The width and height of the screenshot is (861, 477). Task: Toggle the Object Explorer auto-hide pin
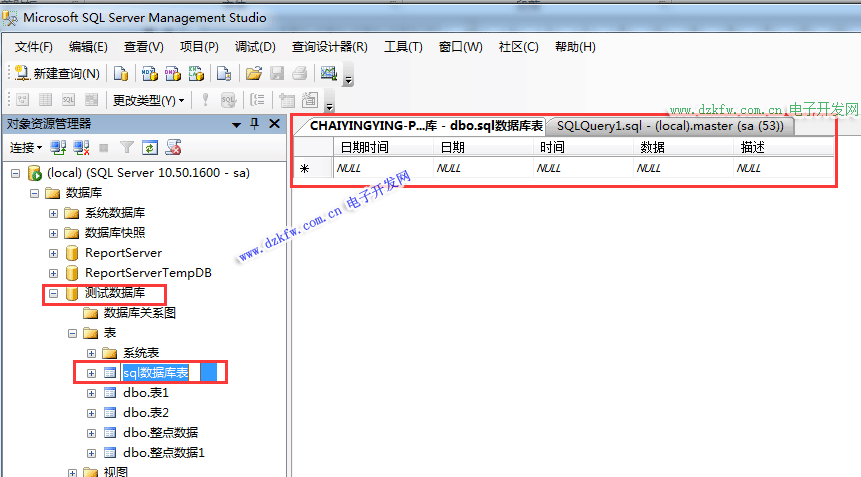[x=254, y=124]
